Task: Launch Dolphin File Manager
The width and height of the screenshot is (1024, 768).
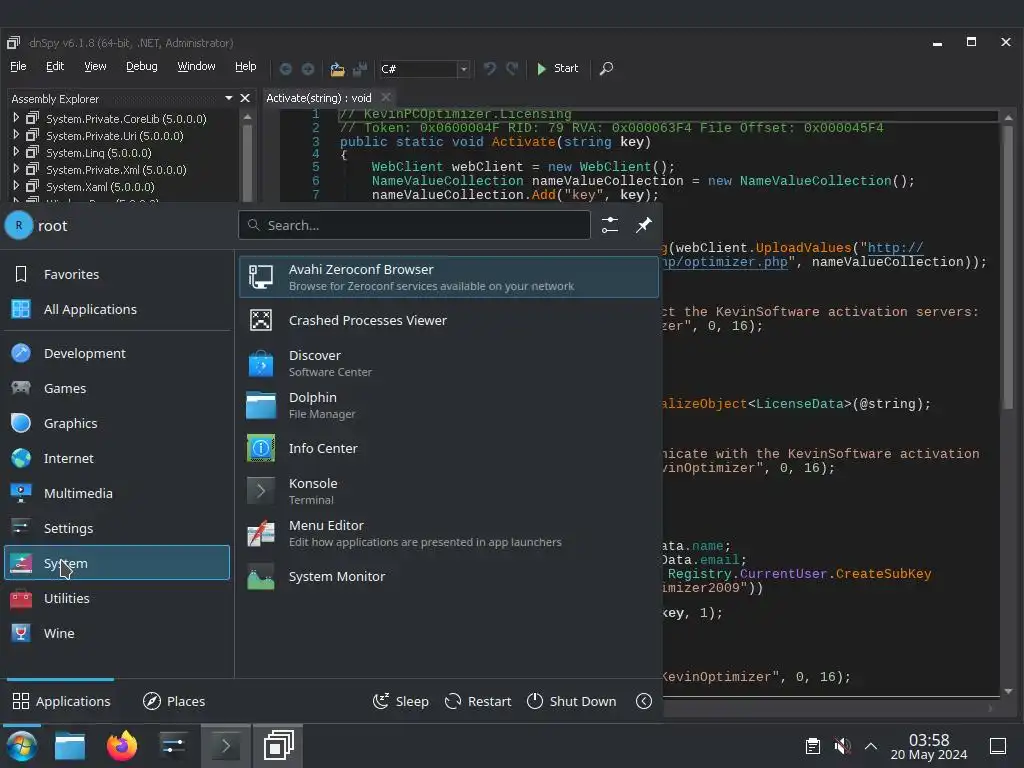Action: pos(449,405)
